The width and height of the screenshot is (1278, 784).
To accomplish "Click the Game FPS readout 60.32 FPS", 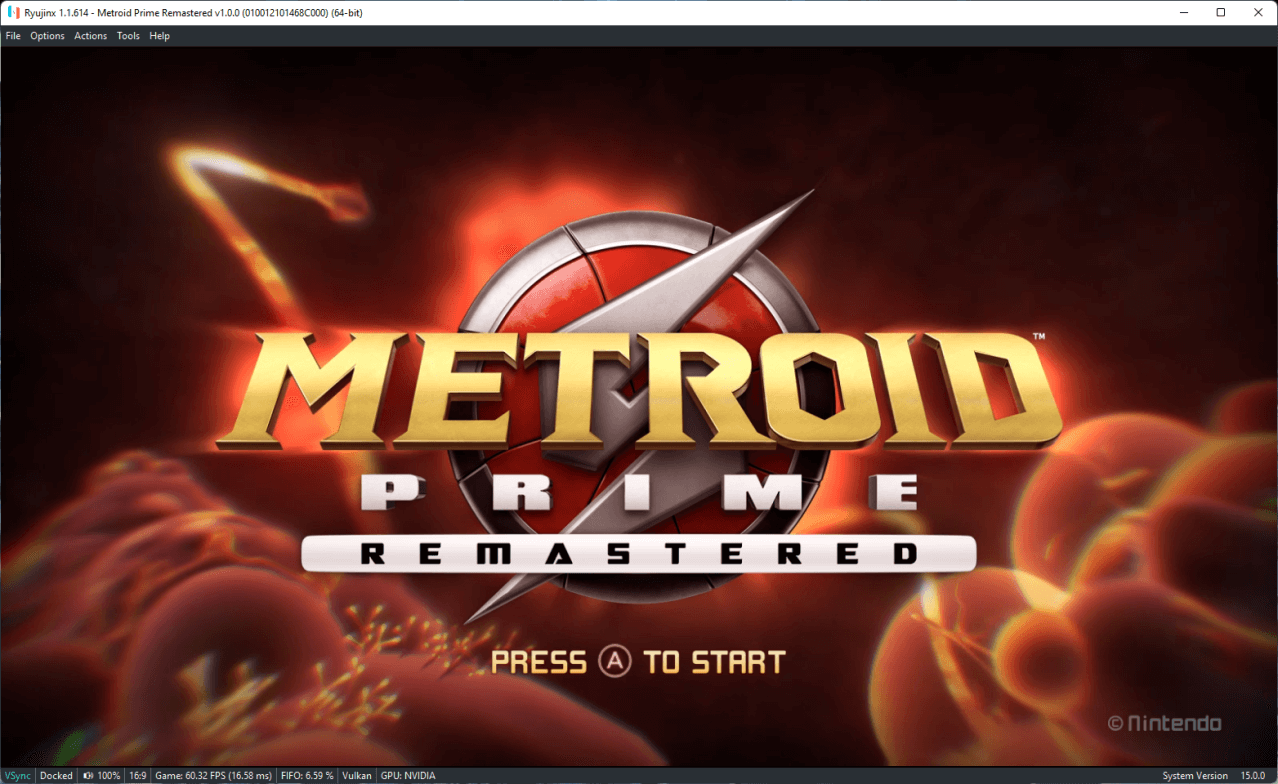I will [x=213, y=776].
